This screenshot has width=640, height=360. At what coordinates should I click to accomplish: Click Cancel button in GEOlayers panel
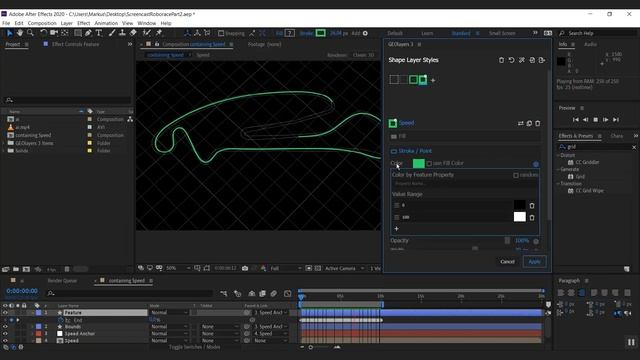pyautogui.click(x=507, y=262)
